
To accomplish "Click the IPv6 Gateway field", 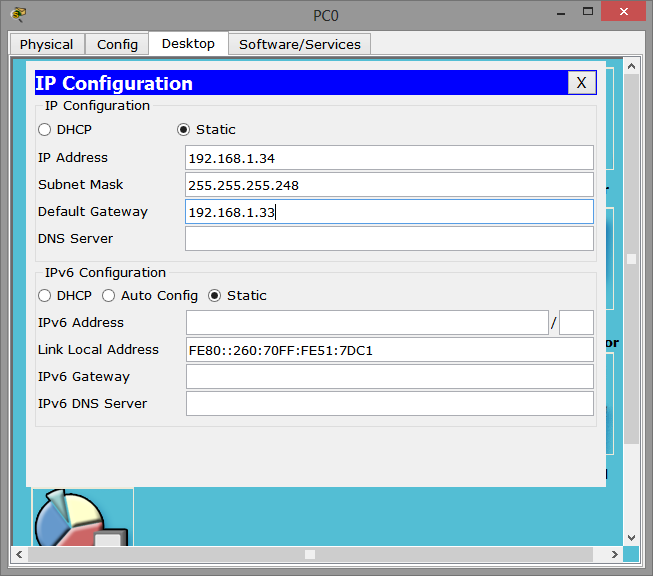I will [390, 377].
